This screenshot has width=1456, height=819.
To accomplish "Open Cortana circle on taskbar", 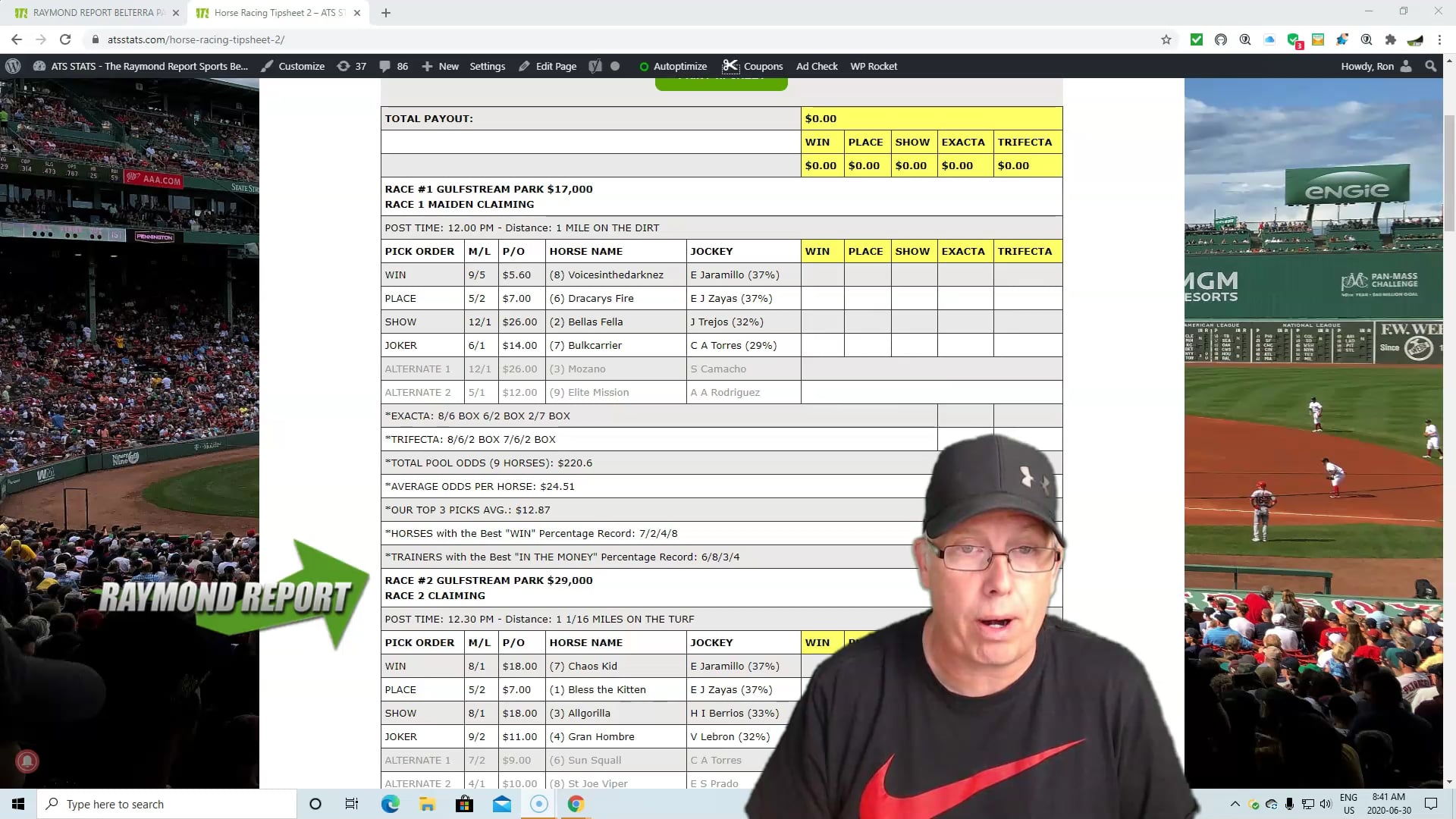I will pos(315,804).
